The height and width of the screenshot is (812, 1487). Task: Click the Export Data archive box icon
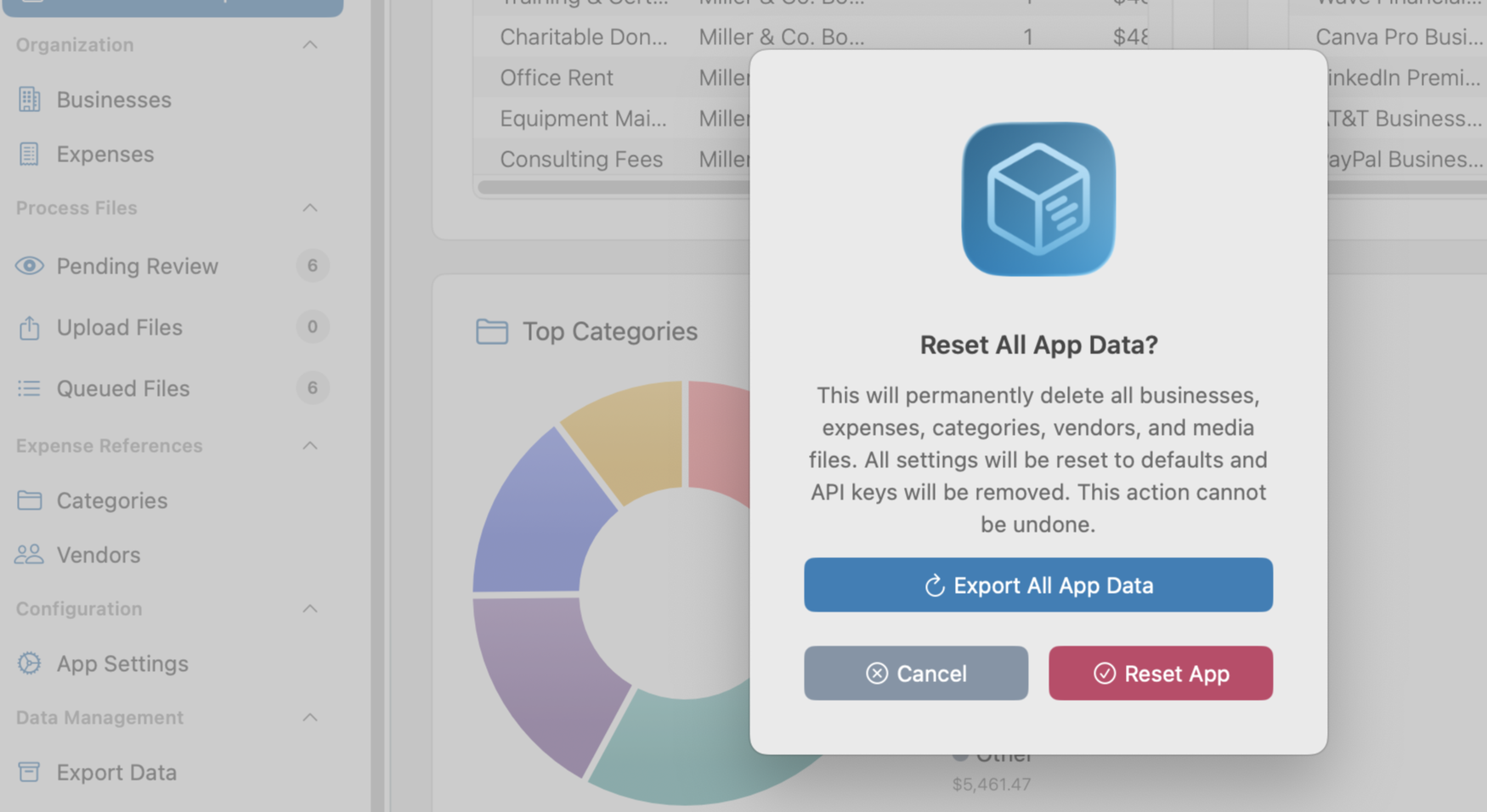pos(29,772)
